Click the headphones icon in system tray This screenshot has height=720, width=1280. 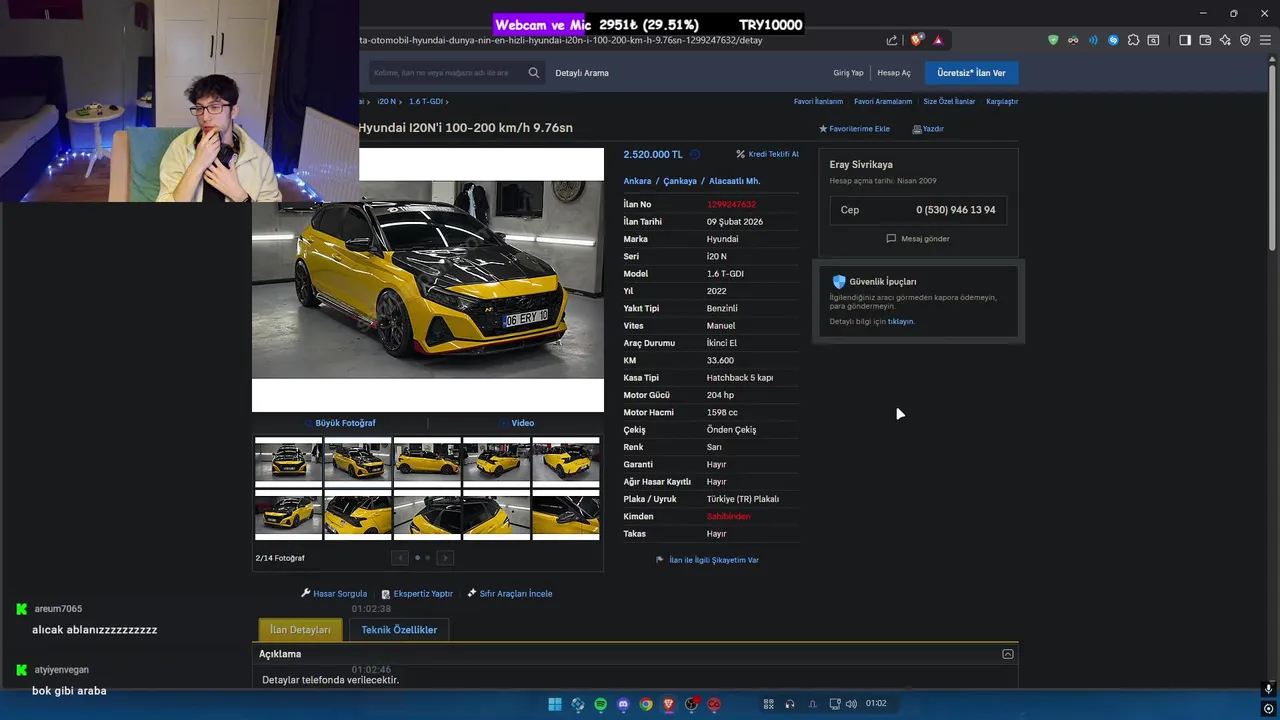(x=790, y=704)
